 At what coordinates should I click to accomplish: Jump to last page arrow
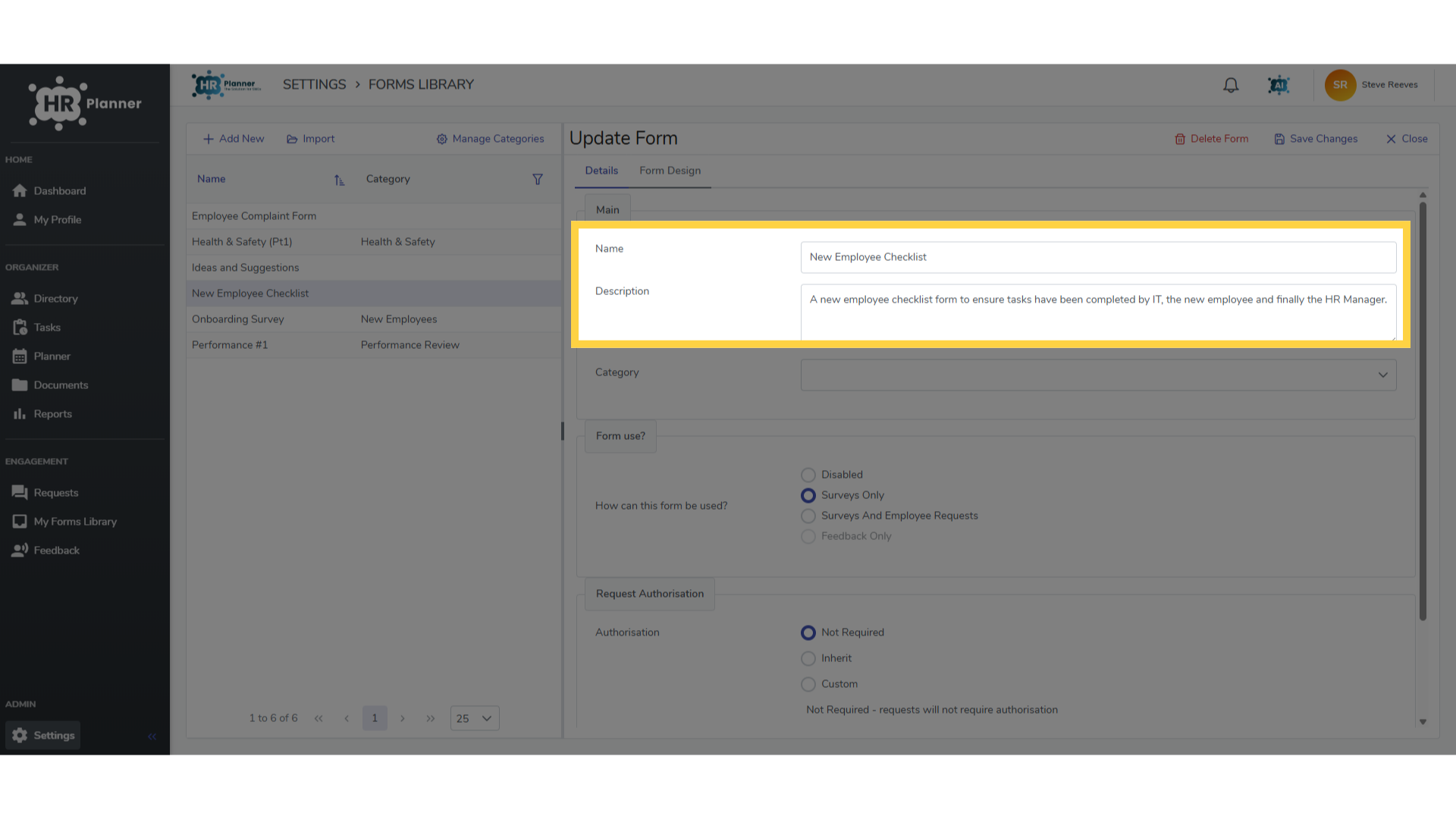coord(431,718)
